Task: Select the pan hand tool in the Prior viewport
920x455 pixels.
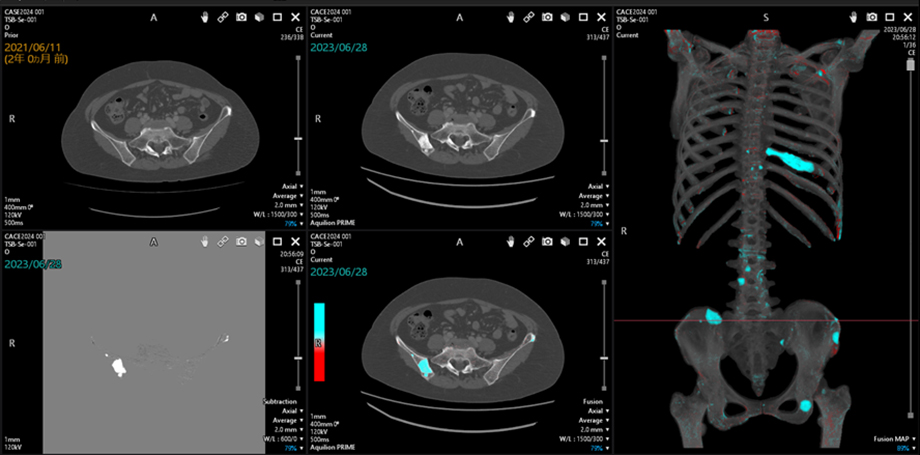Action: [207, 18]
